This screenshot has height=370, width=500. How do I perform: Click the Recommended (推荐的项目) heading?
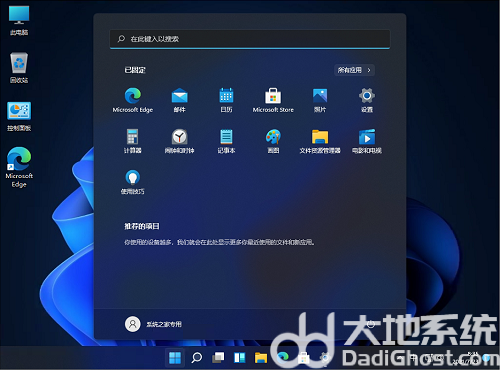[142, 226]
